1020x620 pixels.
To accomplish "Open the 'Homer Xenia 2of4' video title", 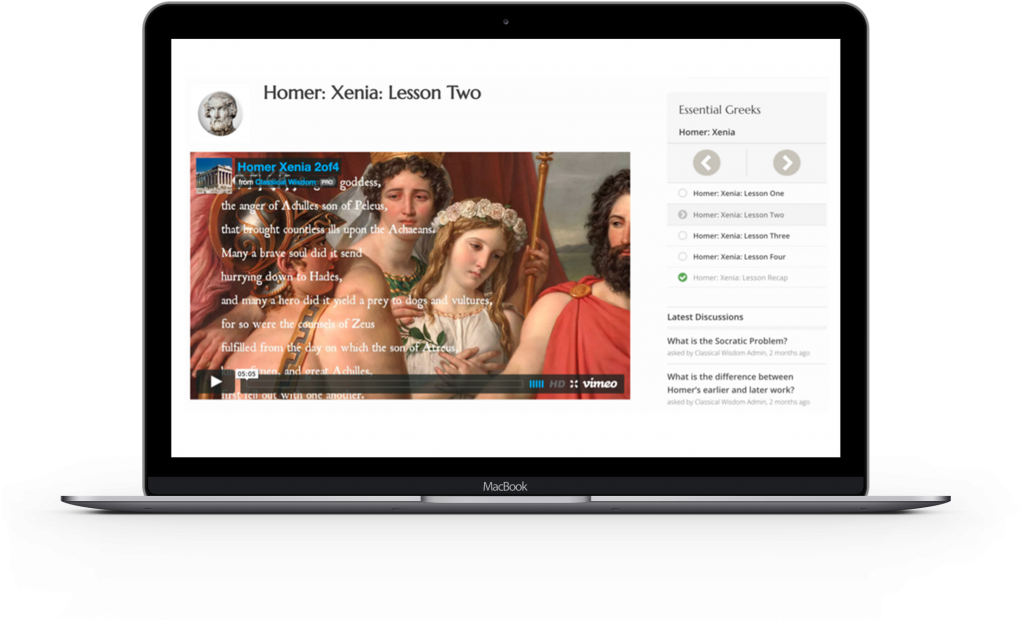I will [288, 167].
